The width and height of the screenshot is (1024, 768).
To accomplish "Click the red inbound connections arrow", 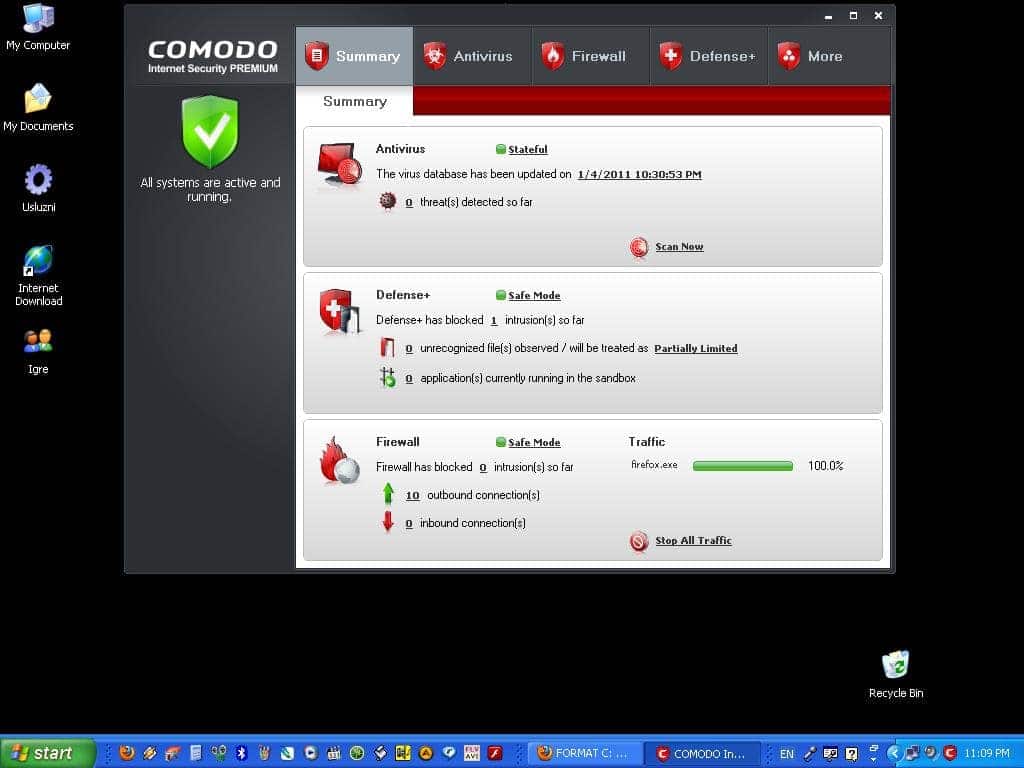I will 388,521.
